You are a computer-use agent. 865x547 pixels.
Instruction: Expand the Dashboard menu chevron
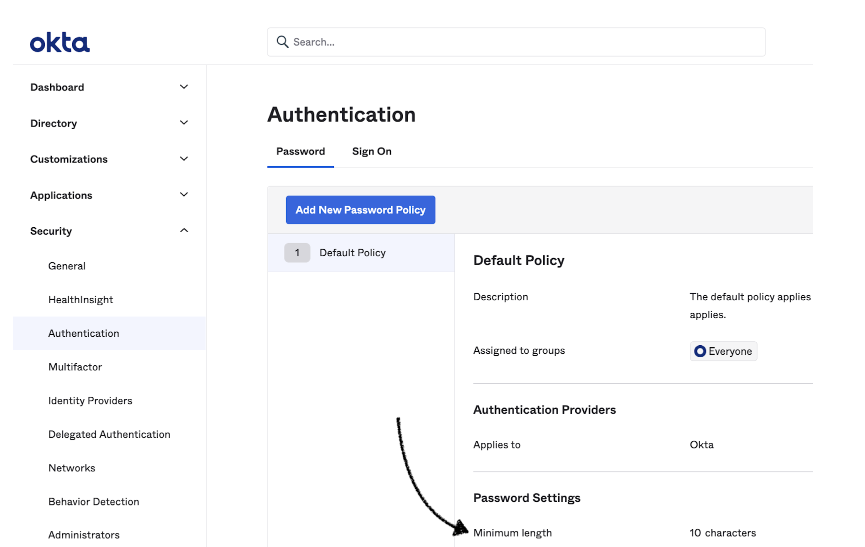184,87
